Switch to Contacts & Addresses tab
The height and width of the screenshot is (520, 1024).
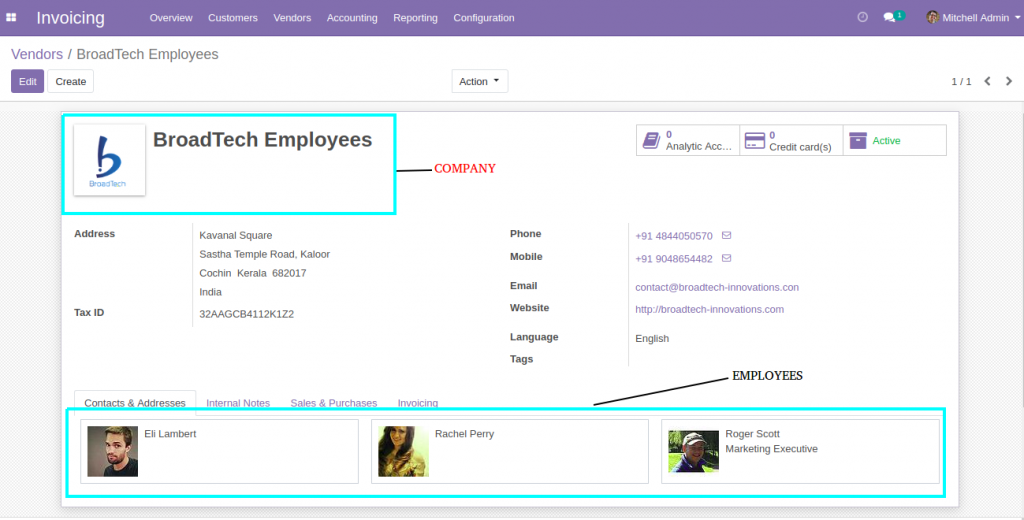135,403
